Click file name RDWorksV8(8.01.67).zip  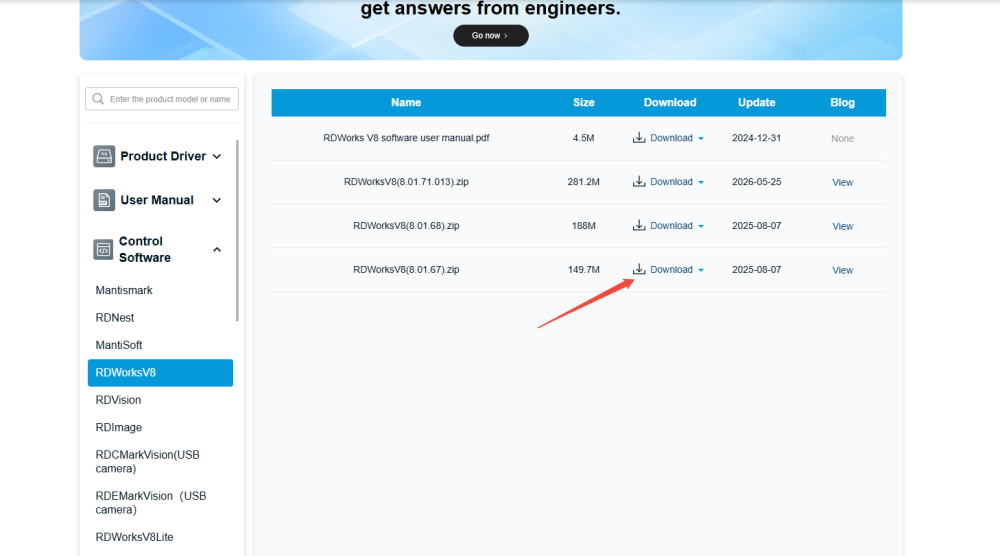point(406,270)
